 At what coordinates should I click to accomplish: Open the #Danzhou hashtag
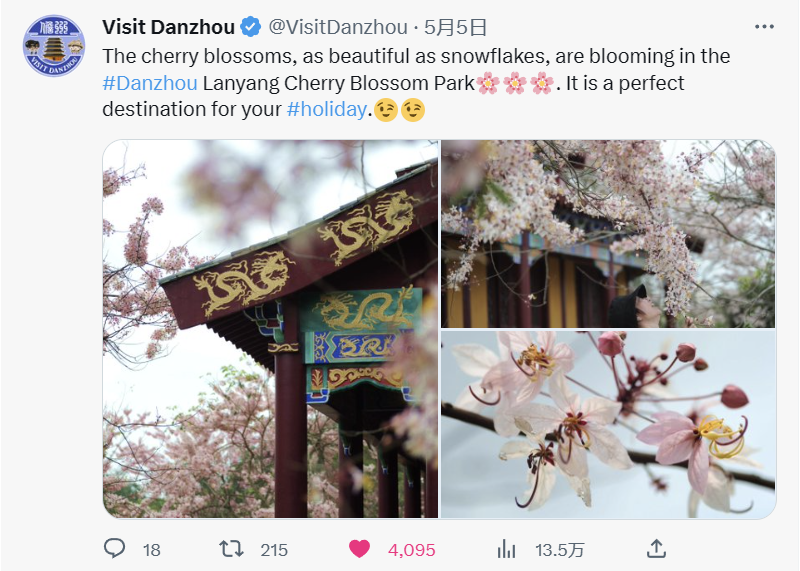point(150,83)
